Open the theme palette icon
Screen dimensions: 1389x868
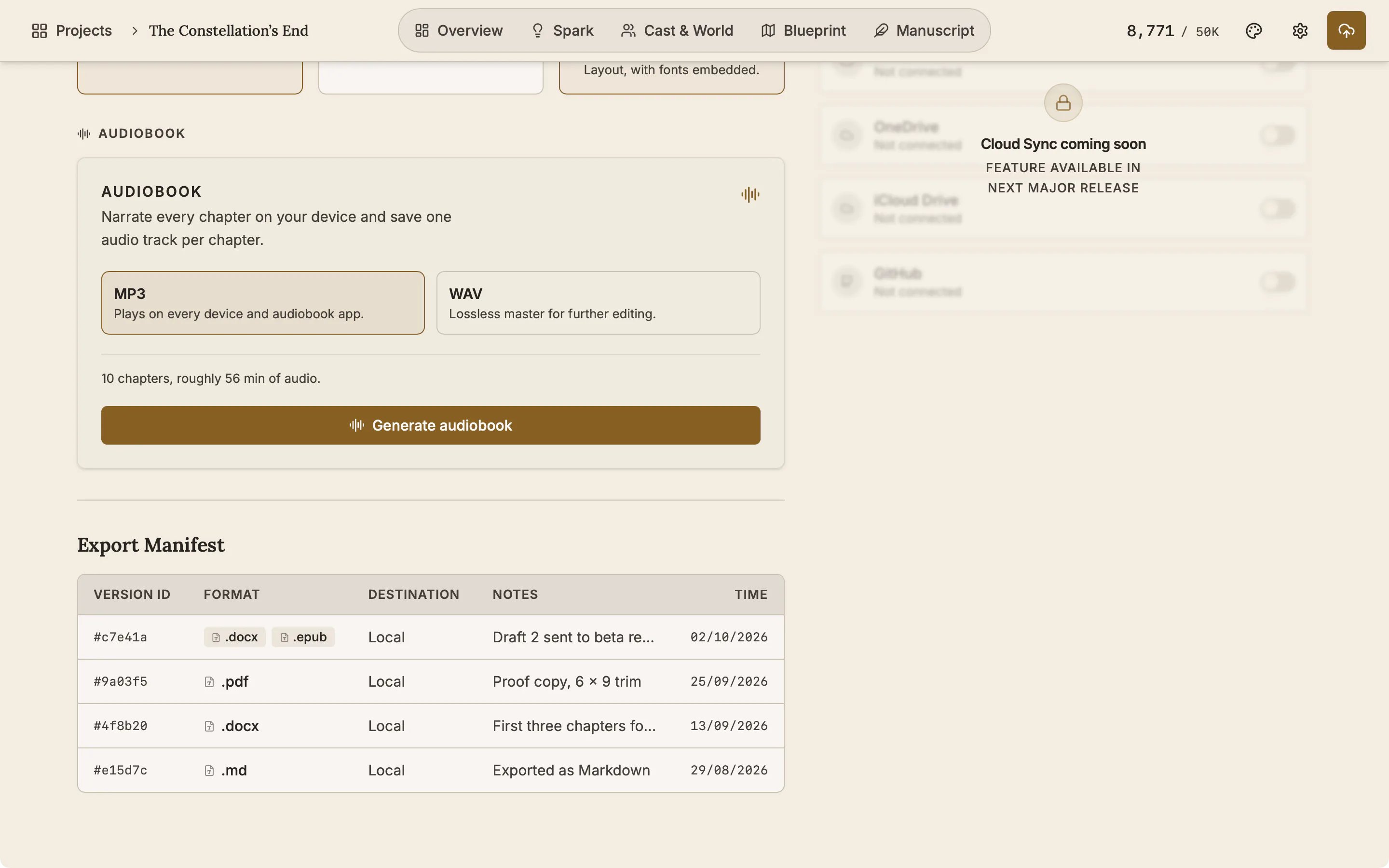coord(1253,30)
